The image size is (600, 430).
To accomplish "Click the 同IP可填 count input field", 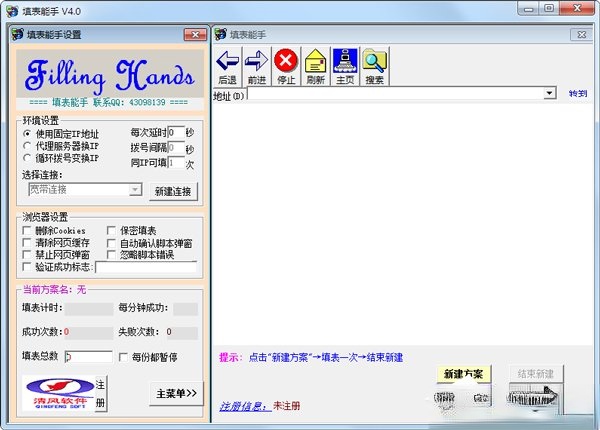I will [176, 163].
